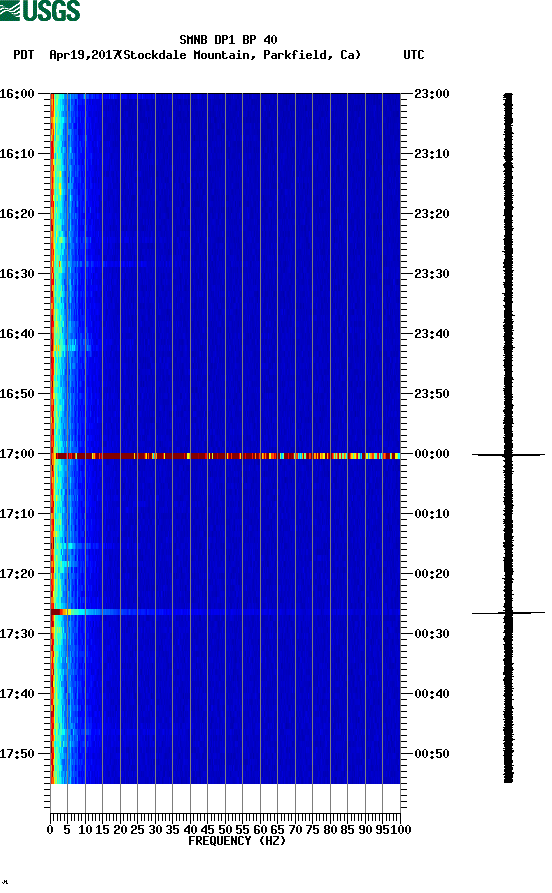Click the 70 Hz frequency axis label
Viewport: 552px width, 893px height.
click(295, 830)
